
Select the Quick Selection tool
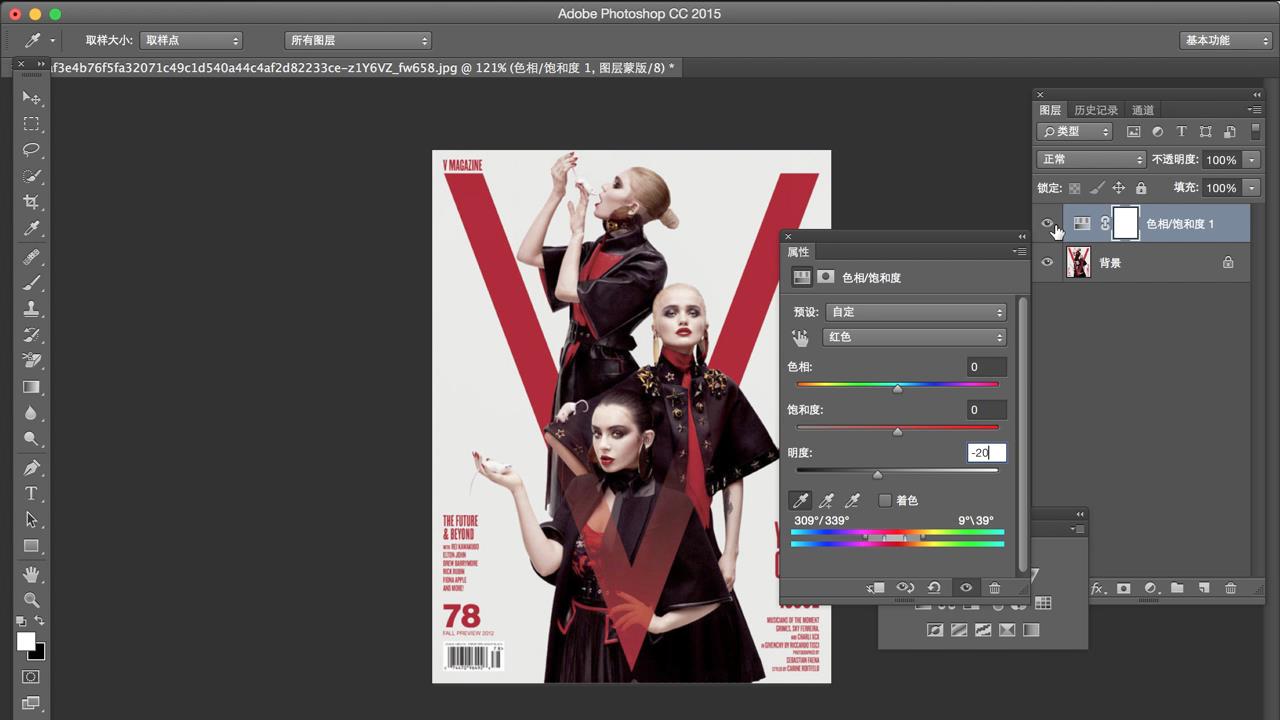31,176
